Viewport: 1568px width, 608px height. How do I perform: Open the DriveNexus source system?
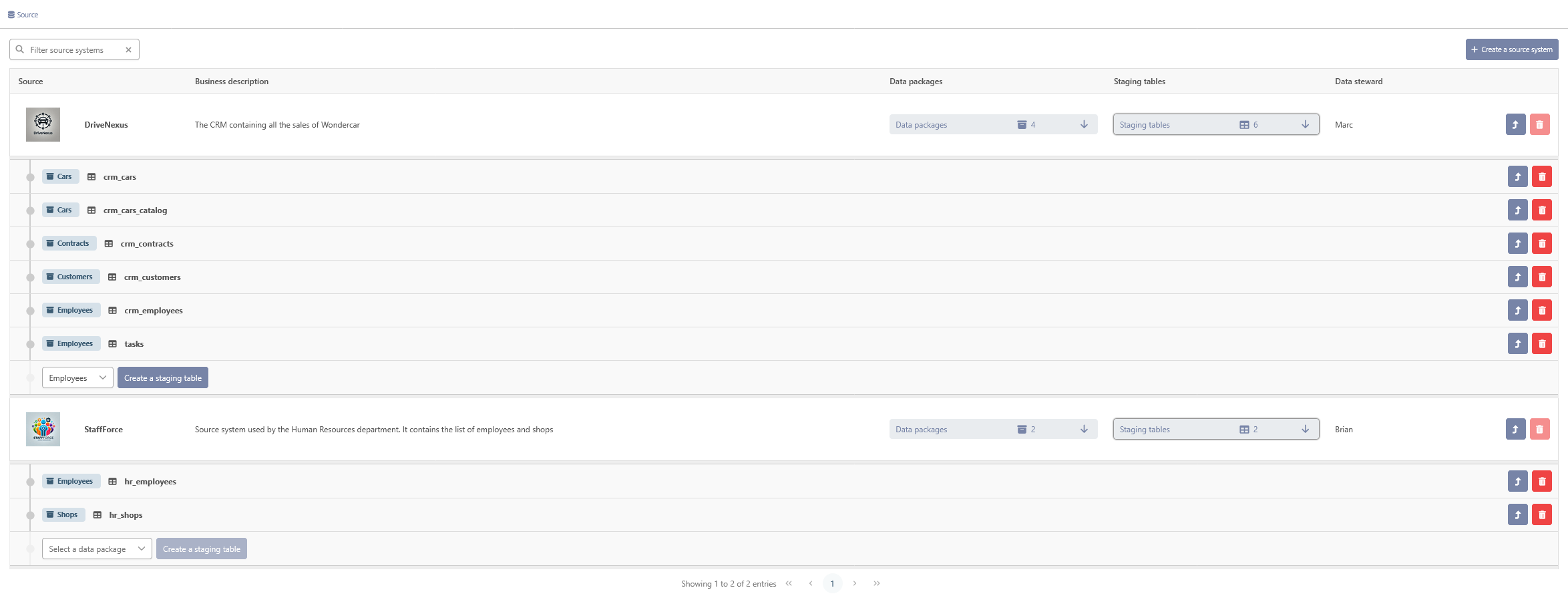[1515, 124]
